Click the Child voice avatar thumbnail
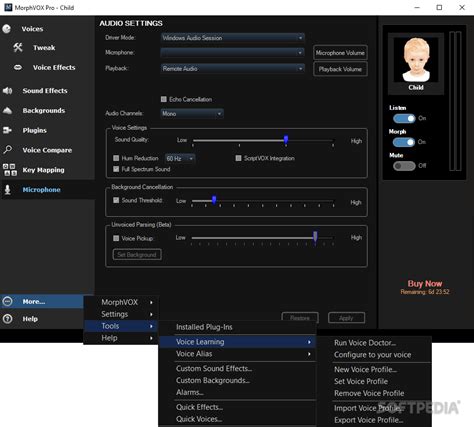This screenshot has height=427, width=474. coord(416,60)
